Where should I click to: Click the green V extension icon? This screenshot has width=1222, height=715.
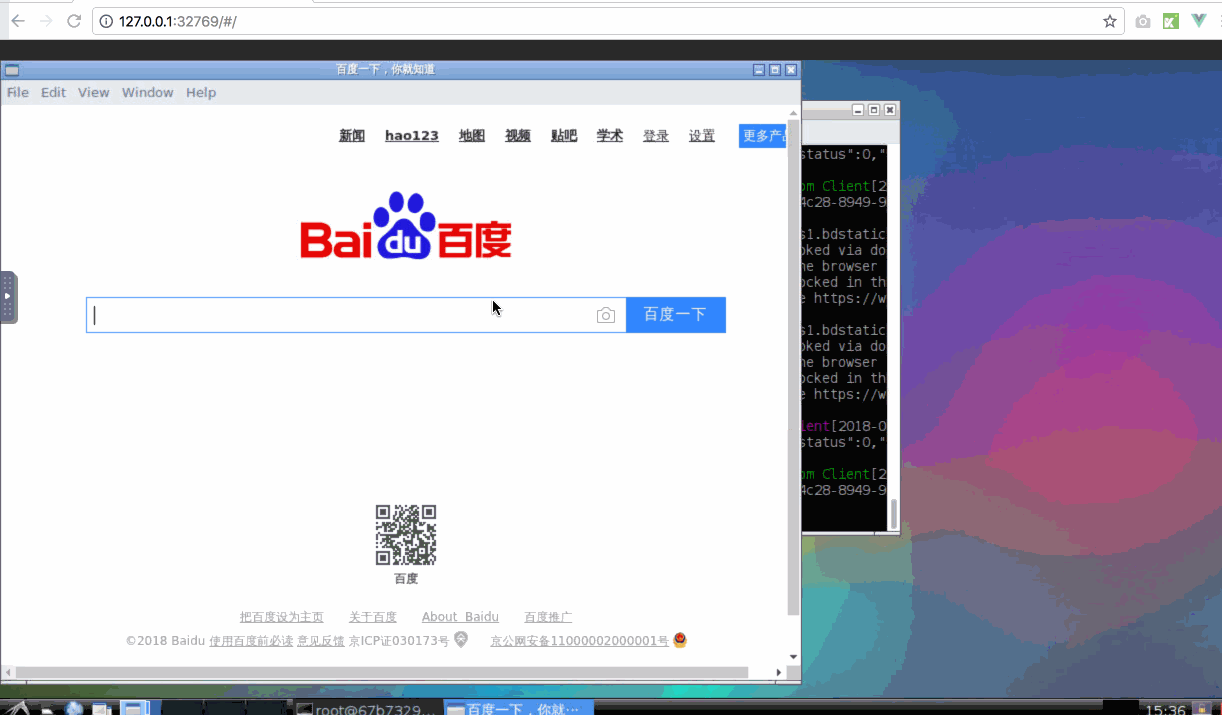1199,21
